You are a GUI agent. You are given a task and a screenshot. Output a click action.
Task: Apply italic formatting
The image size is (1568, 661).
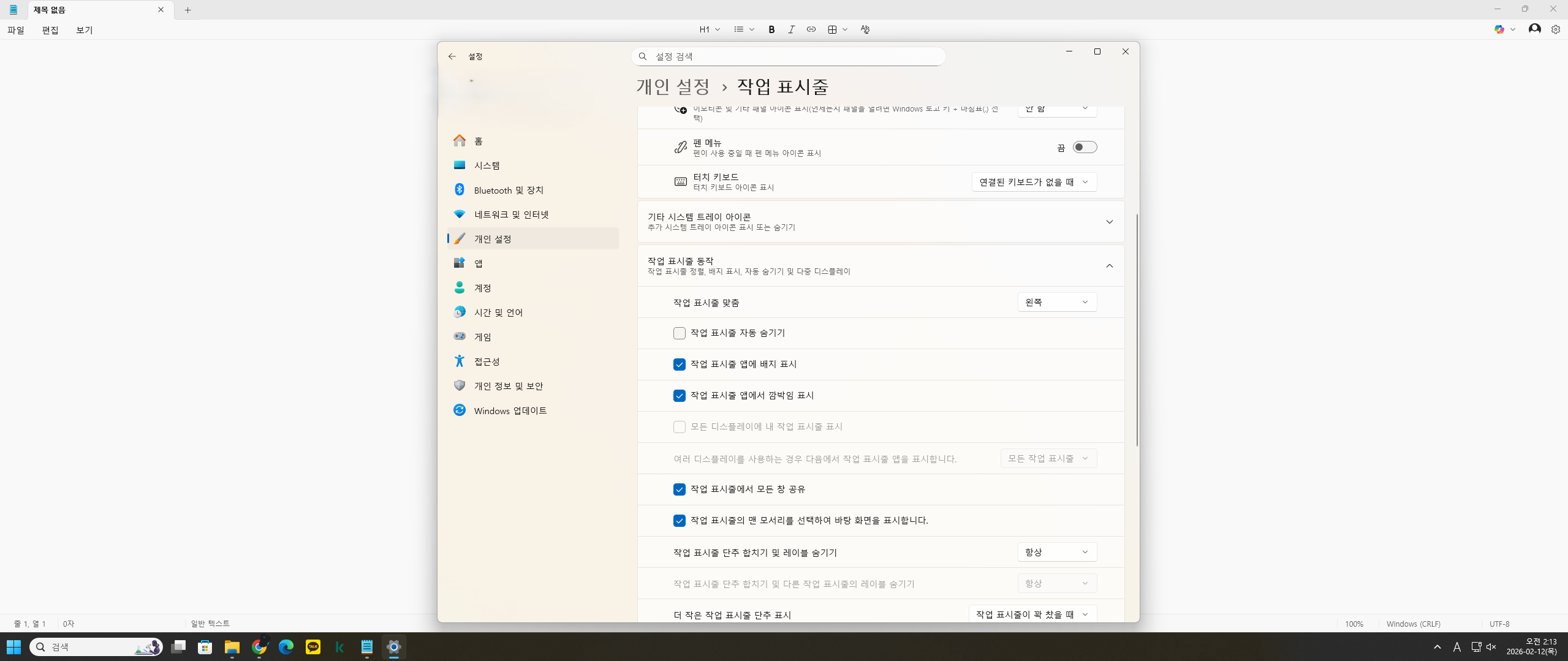pos(791,29)
